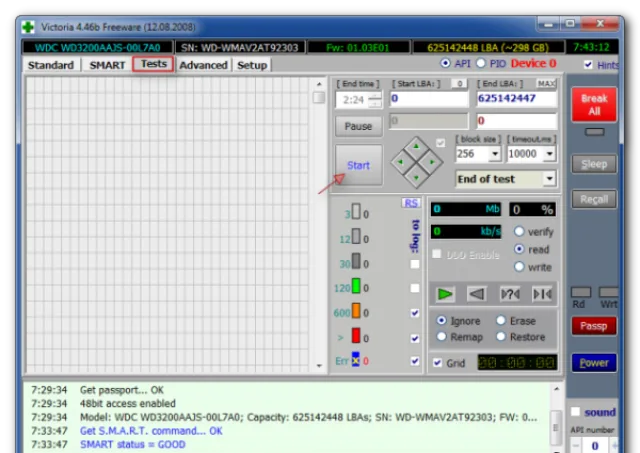Click the Start LBA input field
640x453 pixels.
(429, 98)
